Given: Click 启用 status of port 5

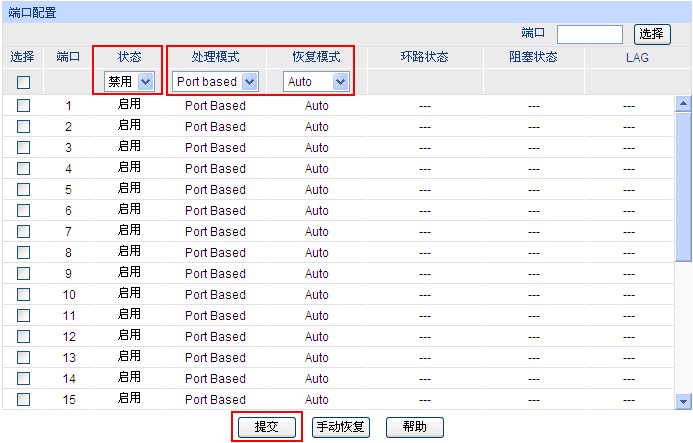Looking at the screenshot, I should tap(129, 188).
